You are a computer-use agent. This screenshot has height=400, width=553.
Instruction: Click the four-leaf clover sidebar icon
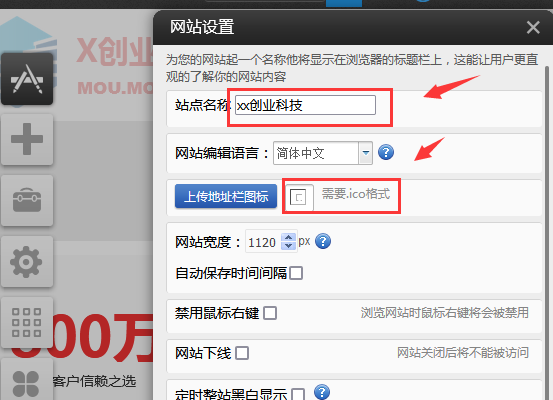point(27,382)
